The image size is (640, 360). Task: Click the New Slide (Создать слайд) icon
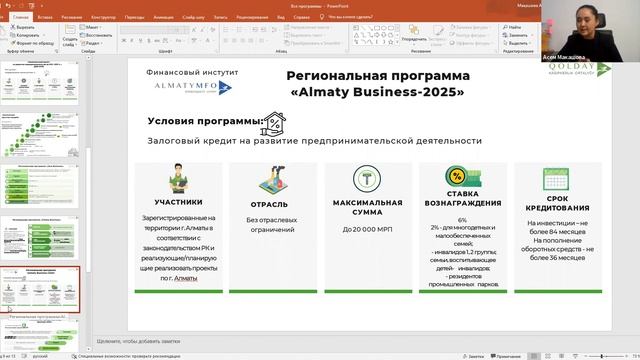tap(70, 29)
